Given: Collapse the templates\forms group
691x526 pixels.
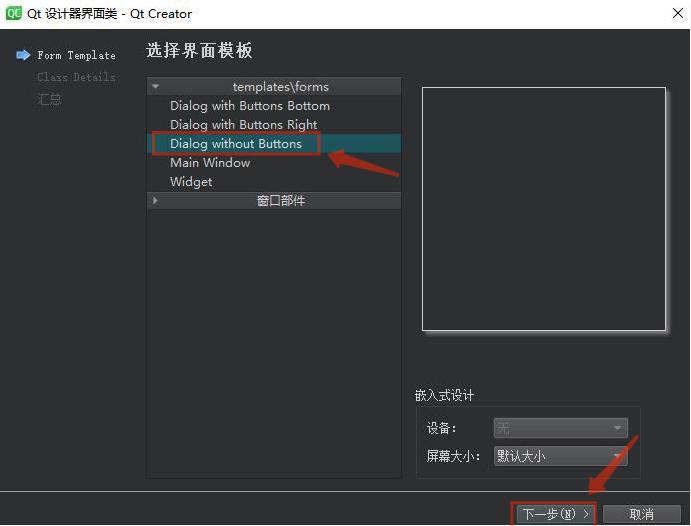Looking at the screenshot, I should point(156,86).
